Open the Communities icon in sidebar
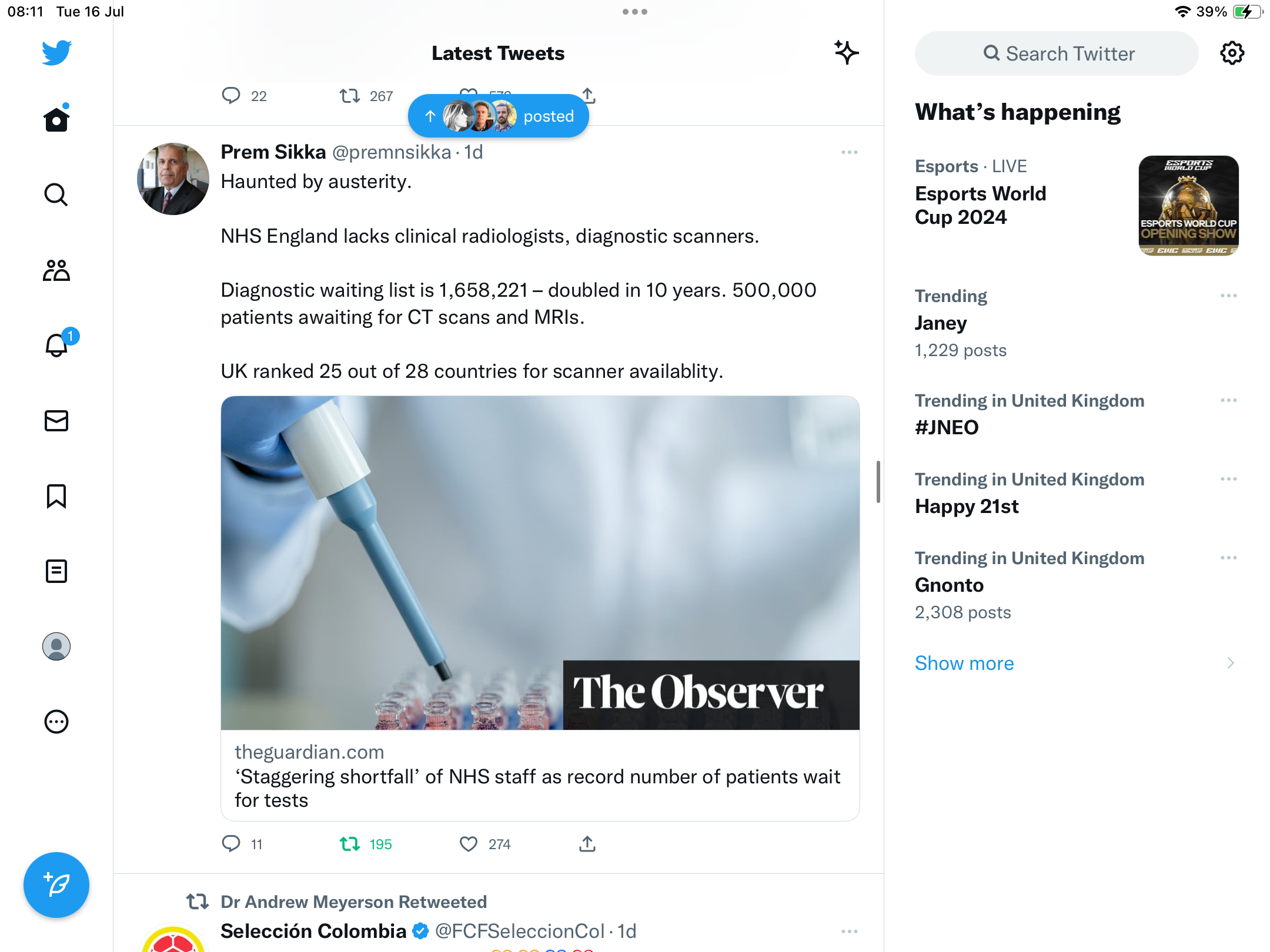 pos(56,270)
